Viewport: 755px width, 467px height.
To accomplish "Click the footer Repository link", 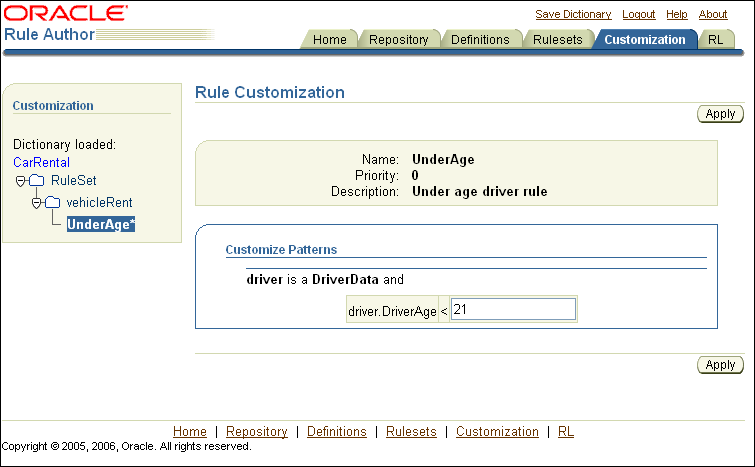I will pos(257,431).
